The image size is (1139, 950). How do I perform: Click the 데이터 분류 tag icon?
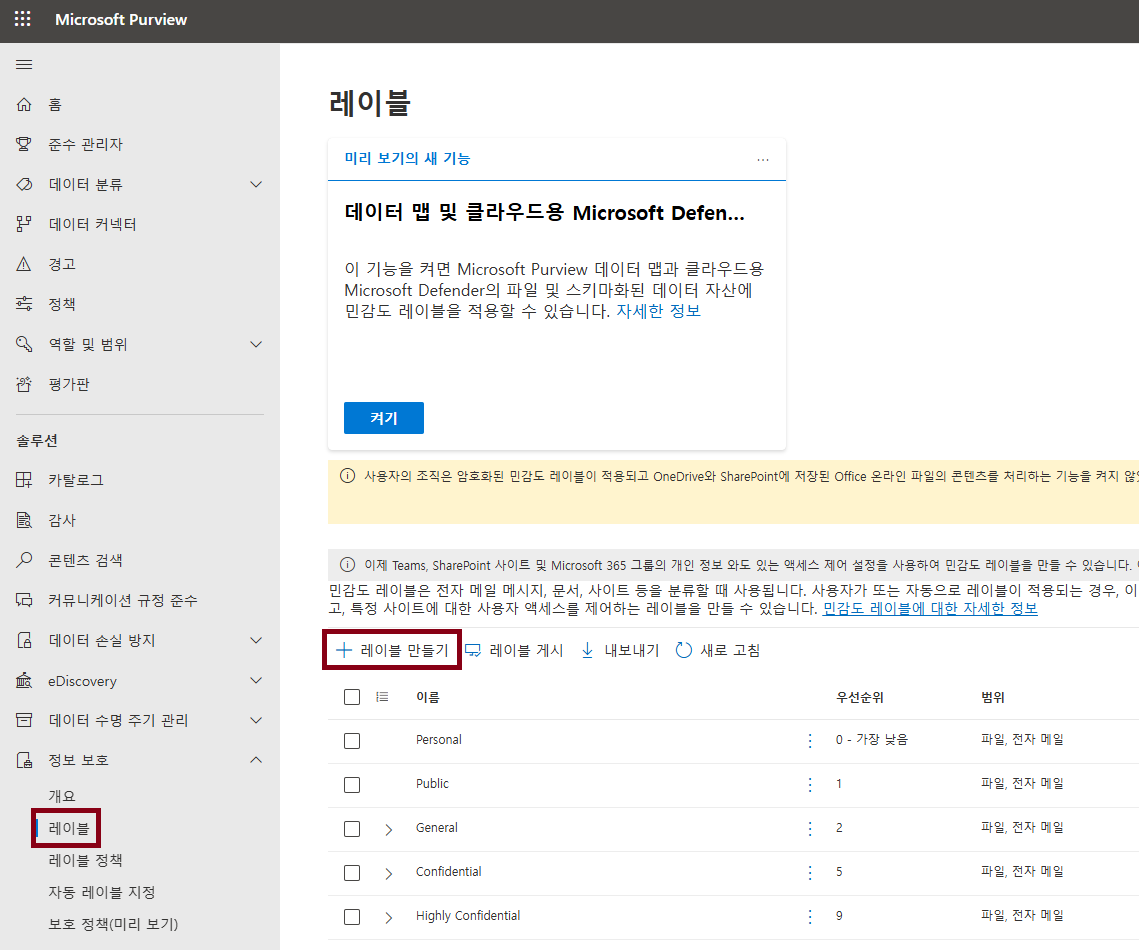point(24,184)
